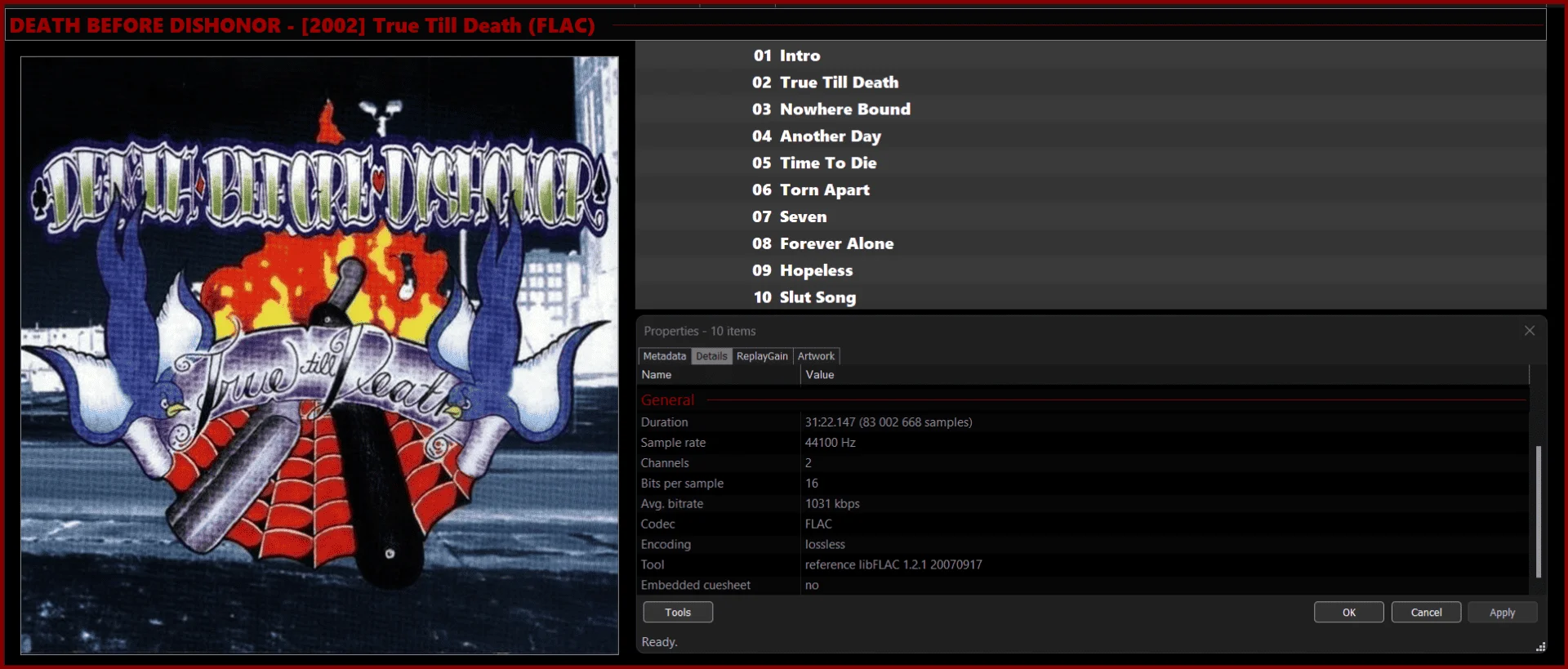This screenshot has height=669, width=1568.
Task: Confirm the properties with OK
Action: click(x=1349, y=612)
